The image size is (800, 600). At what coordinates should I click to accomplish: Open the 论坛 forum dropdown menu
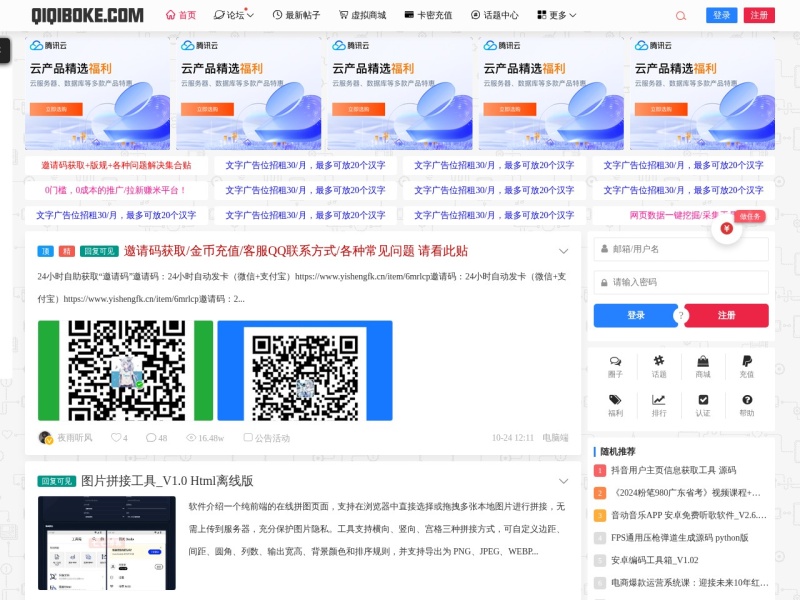[234, 15]
